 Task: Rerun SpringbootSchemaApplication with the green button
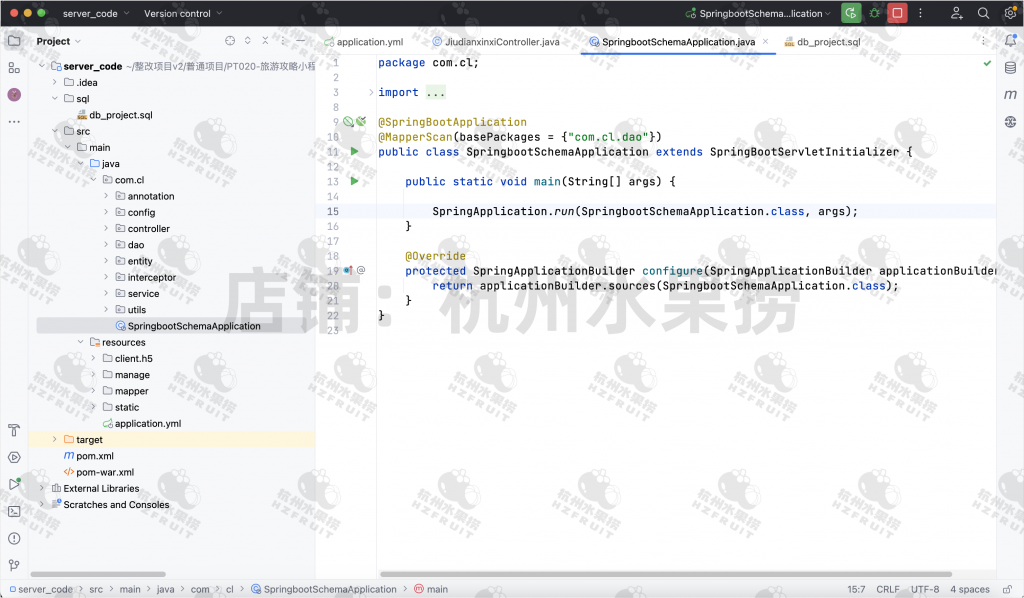point(850,13)
